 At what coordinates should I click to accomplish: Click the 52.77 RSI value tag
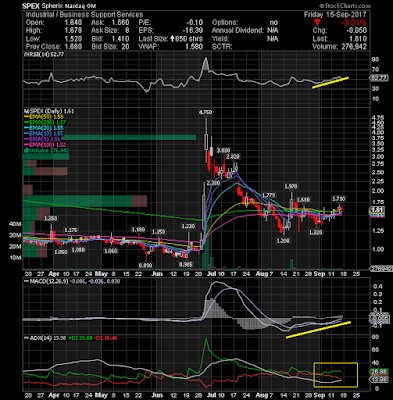pyautogui.click(x=379, y=78)
